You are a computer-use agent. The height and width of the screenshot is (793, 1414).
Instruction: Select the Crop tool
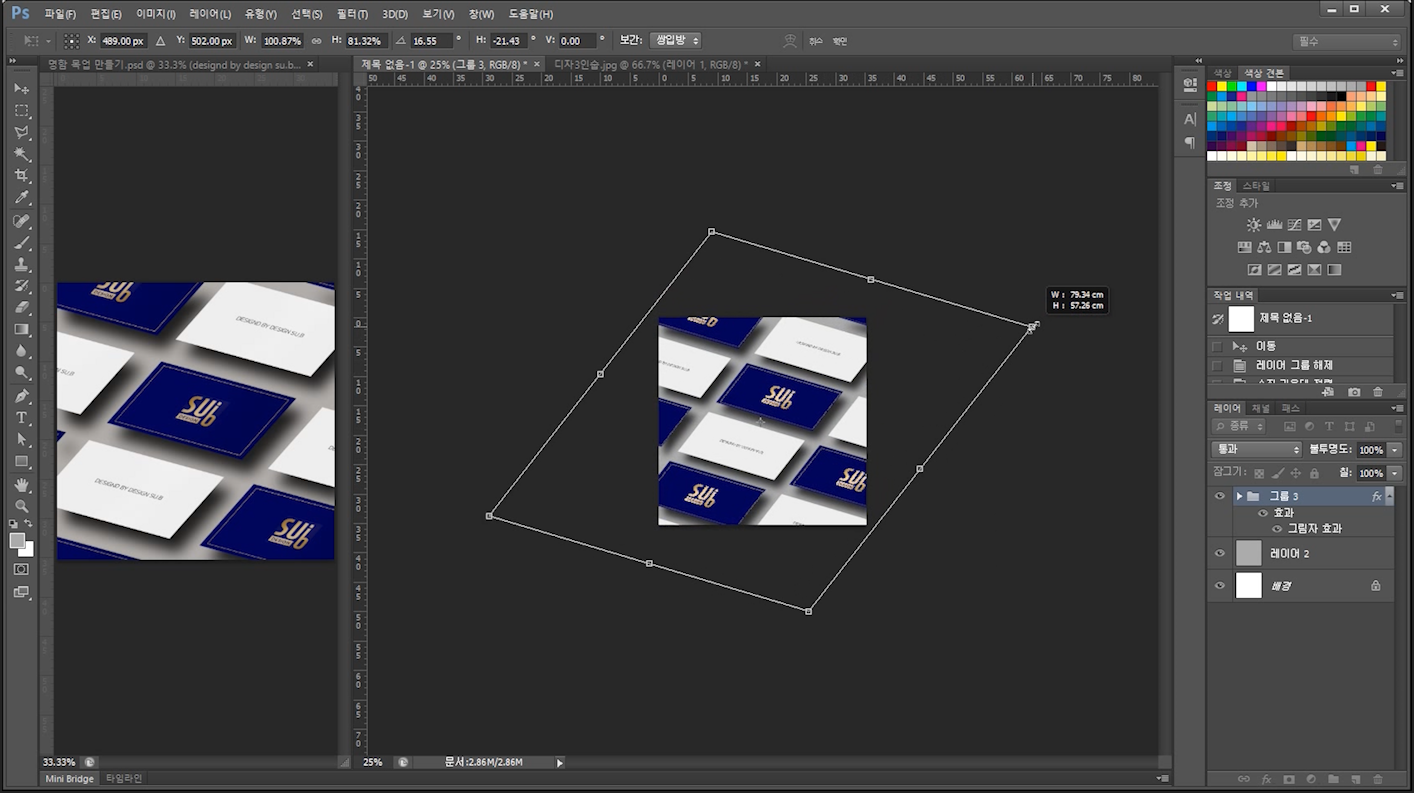[x=22, y=176]
